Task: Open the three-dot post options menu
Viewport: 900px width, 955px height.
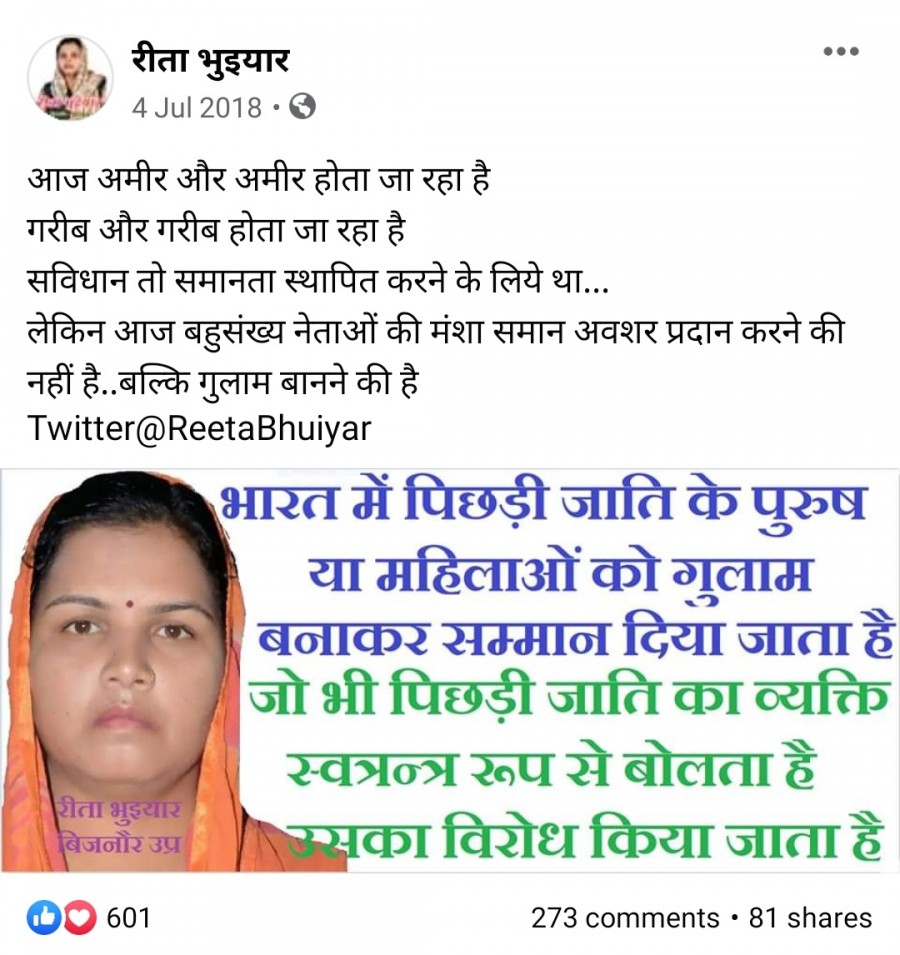Action: click(841, 52)
